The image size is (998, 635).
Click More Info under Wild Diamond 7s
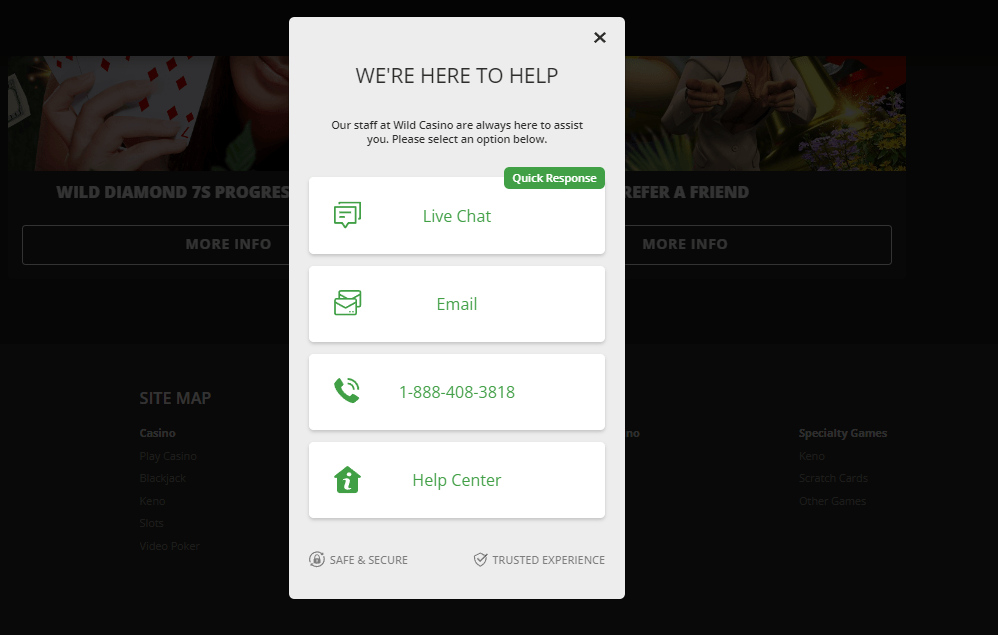coord(156,244)
